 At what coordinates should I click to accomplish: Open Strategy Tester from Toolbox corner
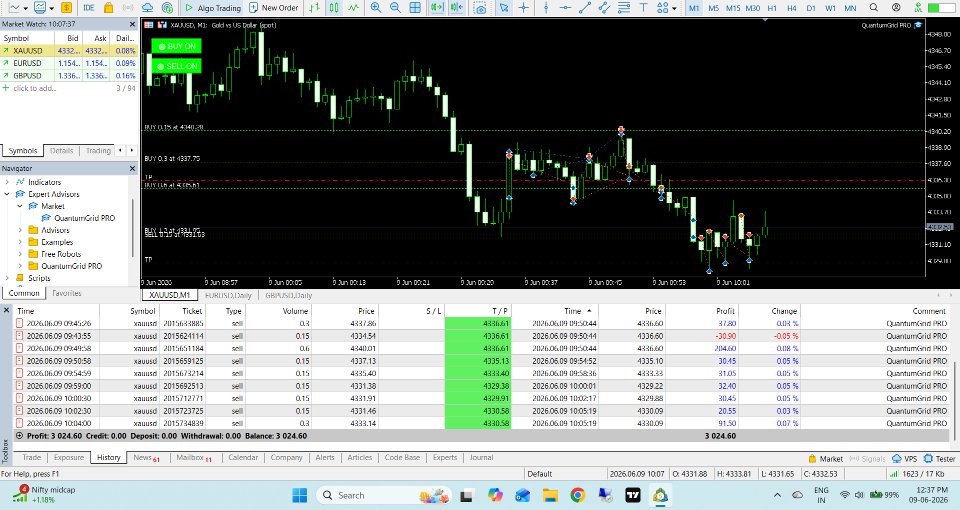point(939,459)
